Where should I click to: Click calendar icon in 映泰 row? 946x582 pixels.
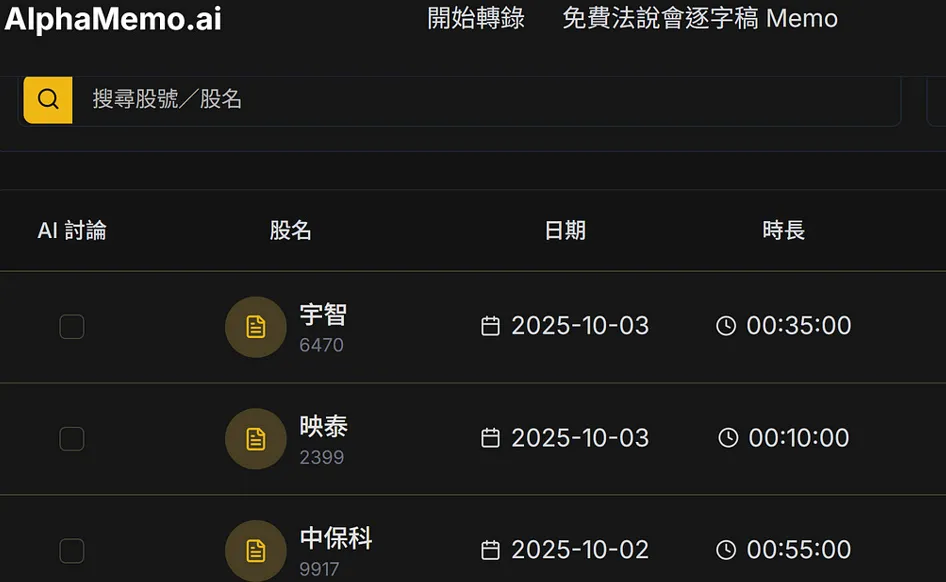point(490,438)
